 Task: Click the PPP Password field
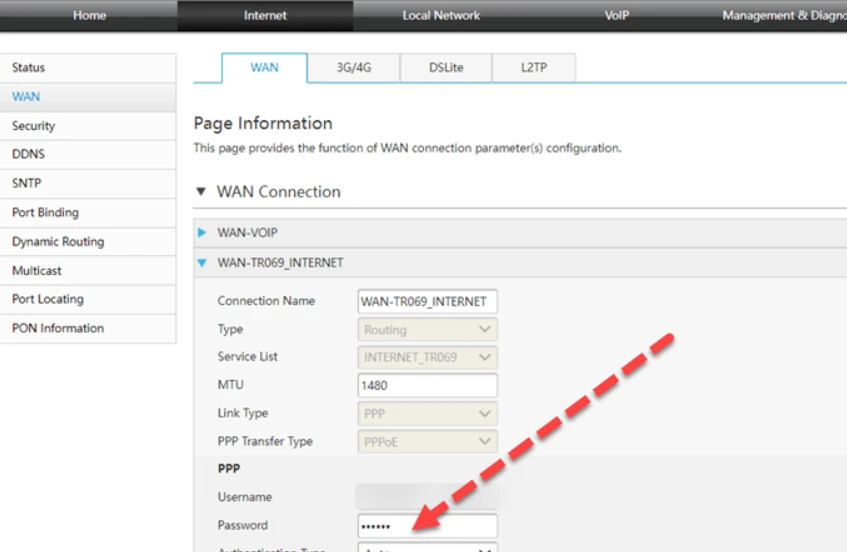point(427,526)
